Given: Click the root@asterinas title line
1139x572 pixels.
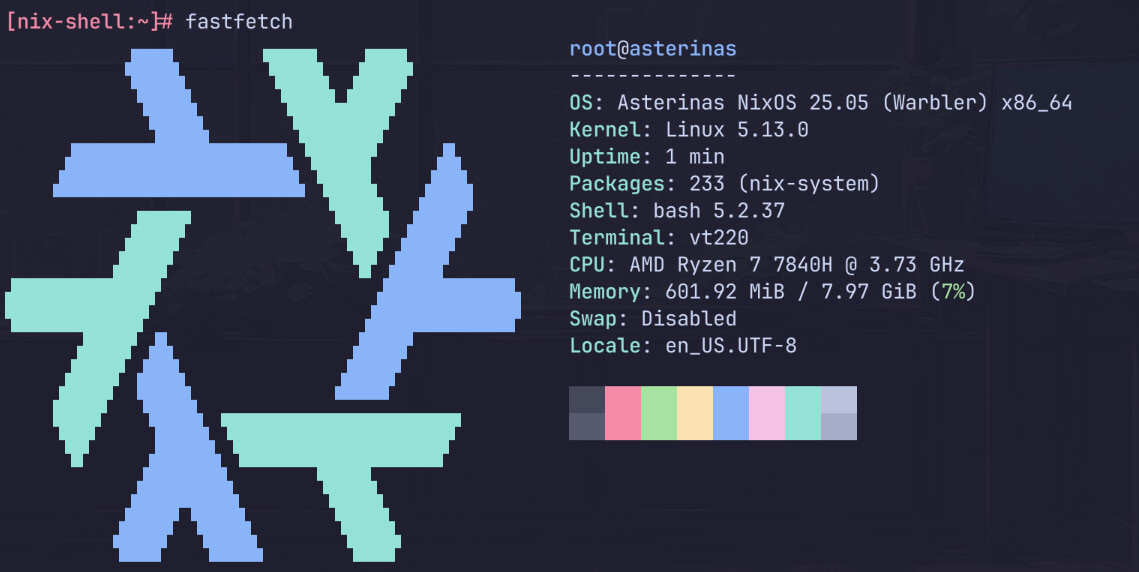Looking at the screenshot, I should point(652,49).
